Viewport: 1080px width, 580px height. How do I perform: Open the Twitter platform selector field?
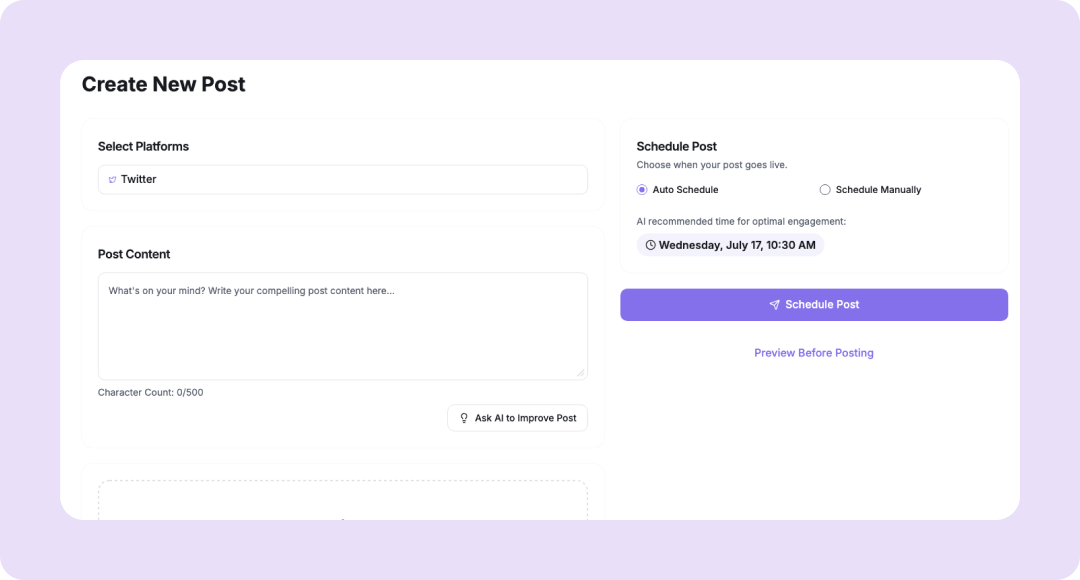(x=342, y=180)
